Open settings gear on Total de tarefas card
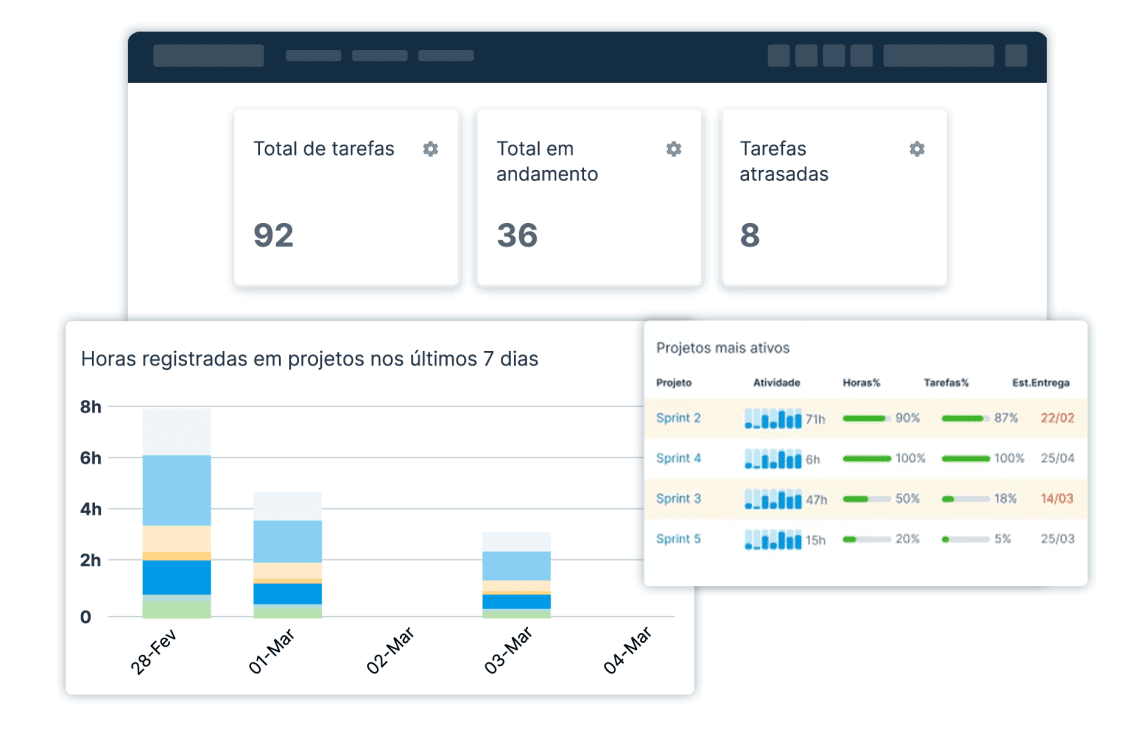The image size is (1140, 744). 430,149
